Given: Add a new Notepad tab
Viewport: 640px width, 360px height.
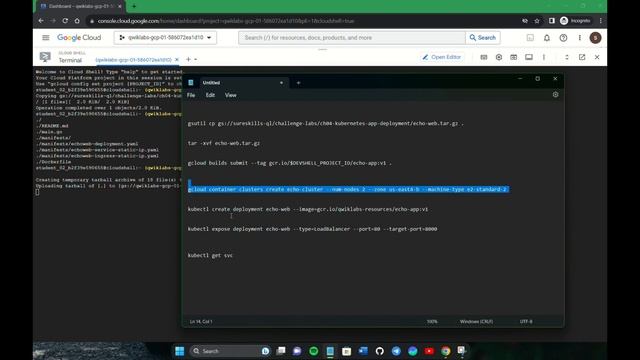Looking at the screenshot, I should tap(298, 83).
